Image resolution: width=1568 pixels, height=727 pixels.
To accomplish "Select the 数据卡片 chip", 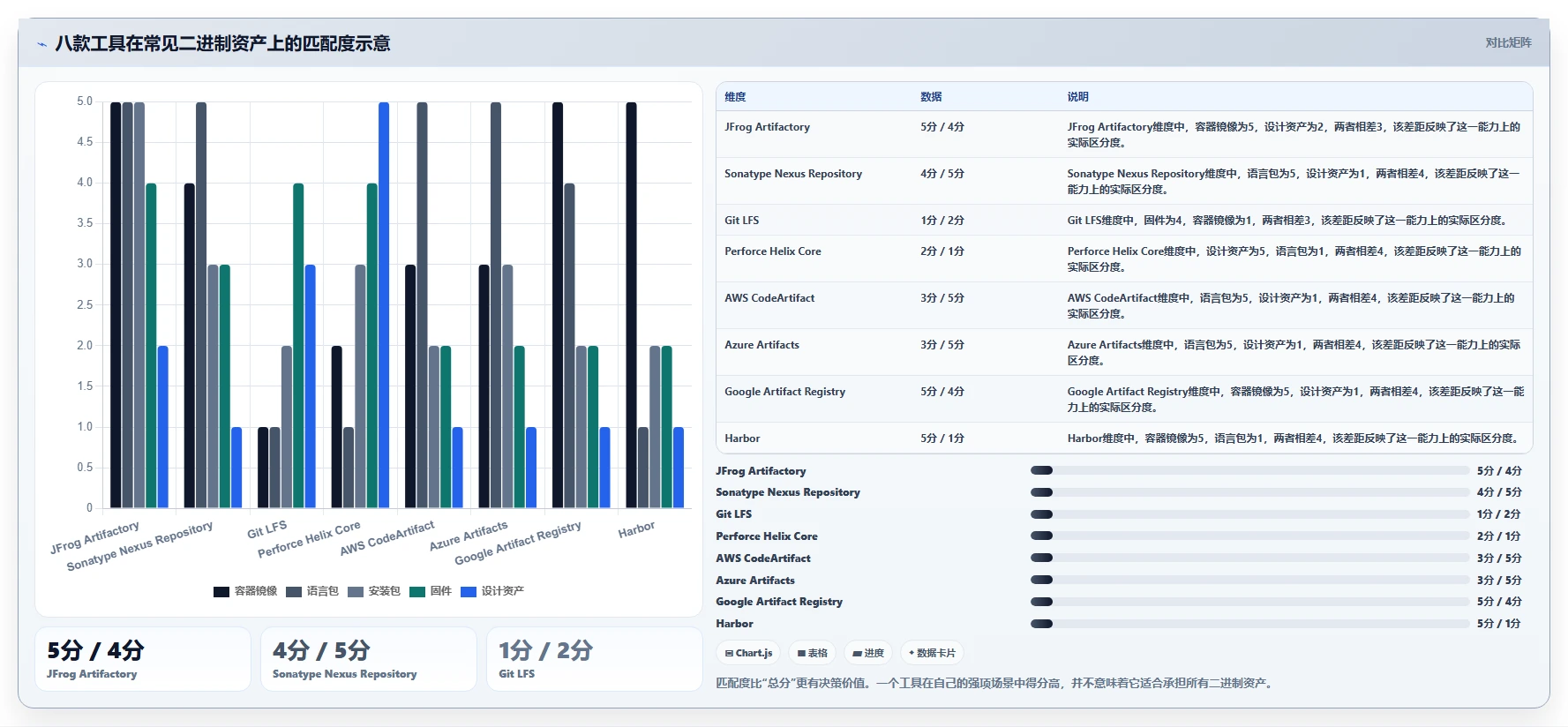I will [932, 653].
